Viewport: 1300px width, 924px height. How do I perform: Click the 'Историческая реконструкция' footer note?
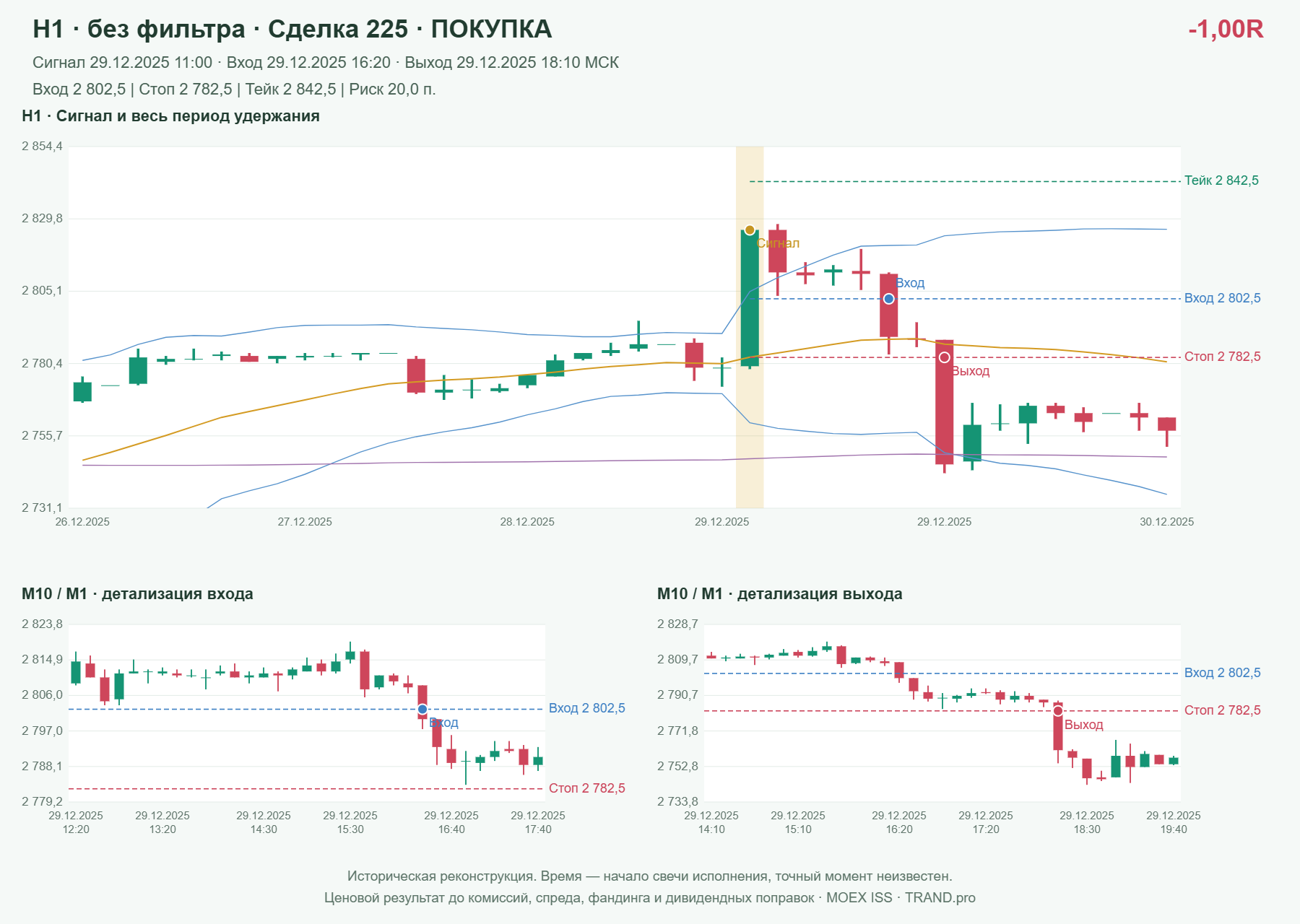(x=650, y=876)
